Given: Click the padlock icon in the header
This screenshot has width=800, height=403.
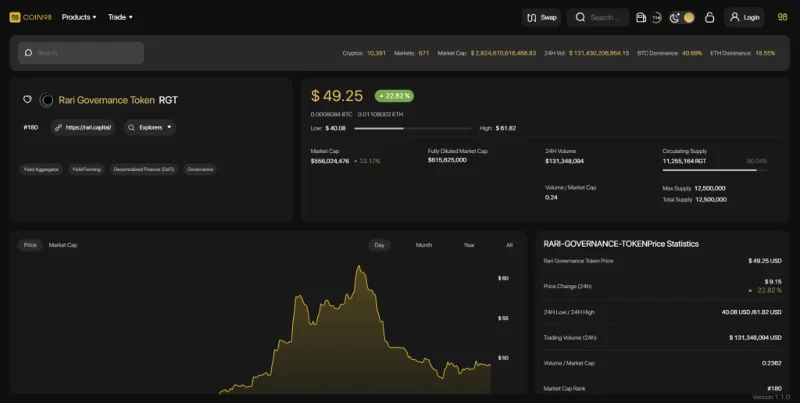Looking at the screenshot, I should coord(709,17).
